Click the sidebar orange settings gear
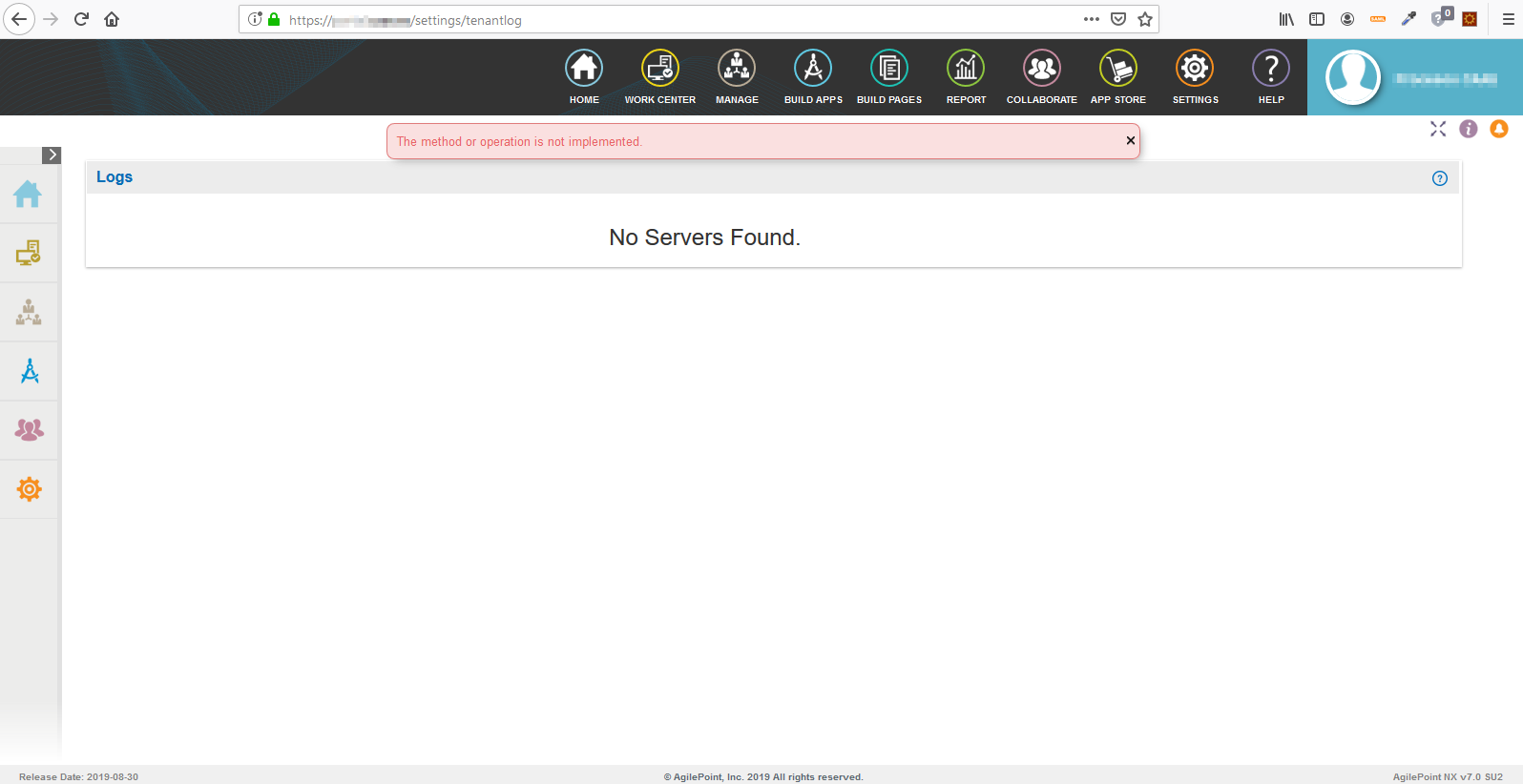Viewport: 1523px width, 784px height. (x=30, y=489)
